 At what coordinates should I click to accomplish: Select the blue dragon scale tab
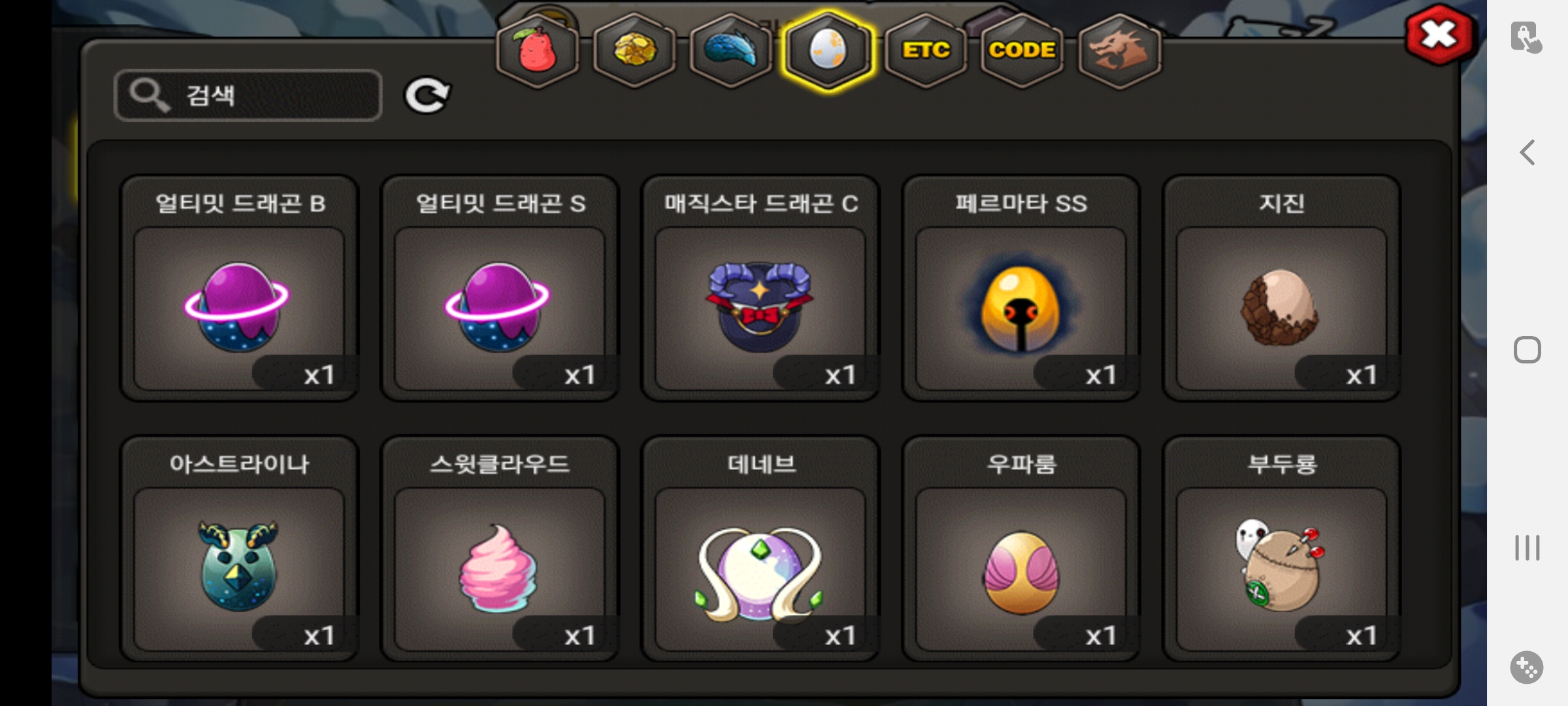pos(731,51)
